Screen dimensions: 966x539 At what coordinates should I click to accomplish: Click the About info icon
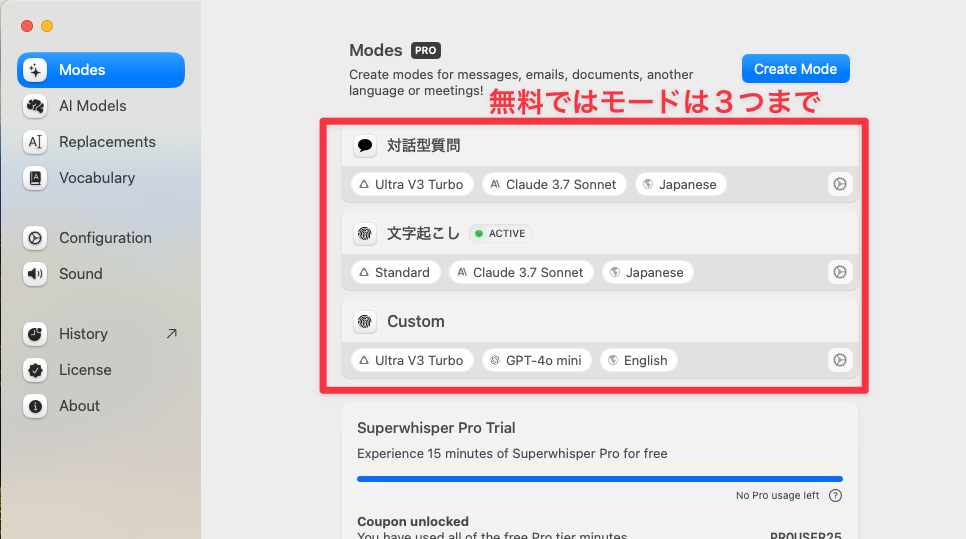click(35, 406)
